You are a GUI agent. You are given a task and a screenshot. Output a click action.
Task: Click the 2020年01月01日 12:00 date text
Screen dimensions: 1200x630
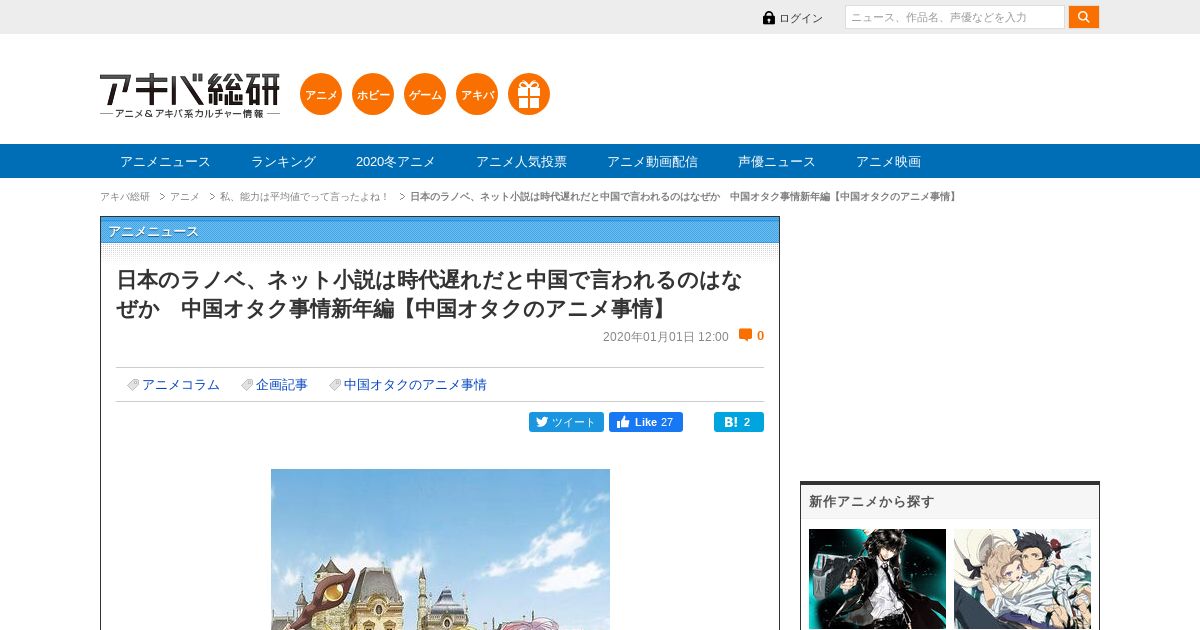[665, 337]
